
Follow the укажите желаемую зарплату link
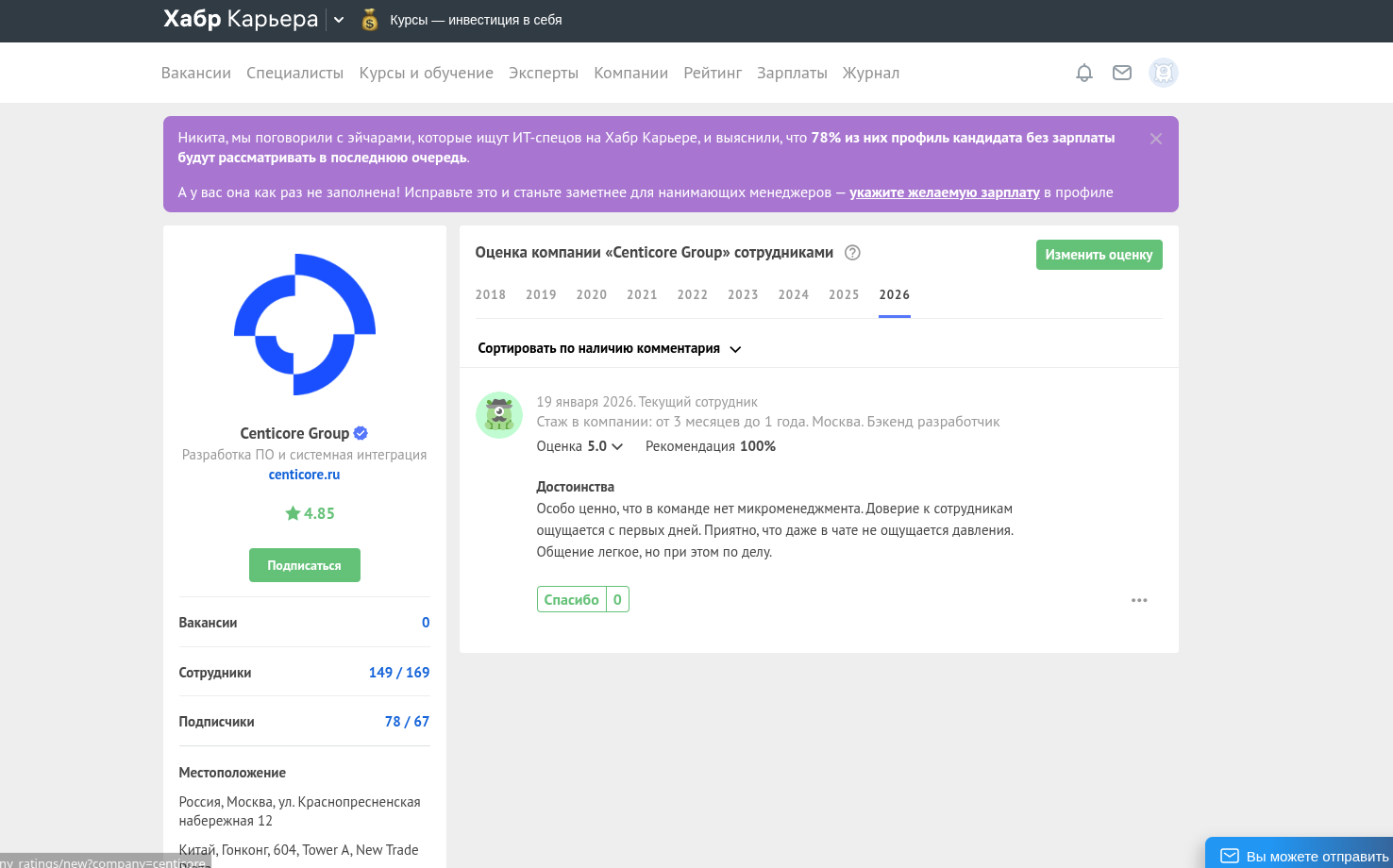(x=945, y=192)
